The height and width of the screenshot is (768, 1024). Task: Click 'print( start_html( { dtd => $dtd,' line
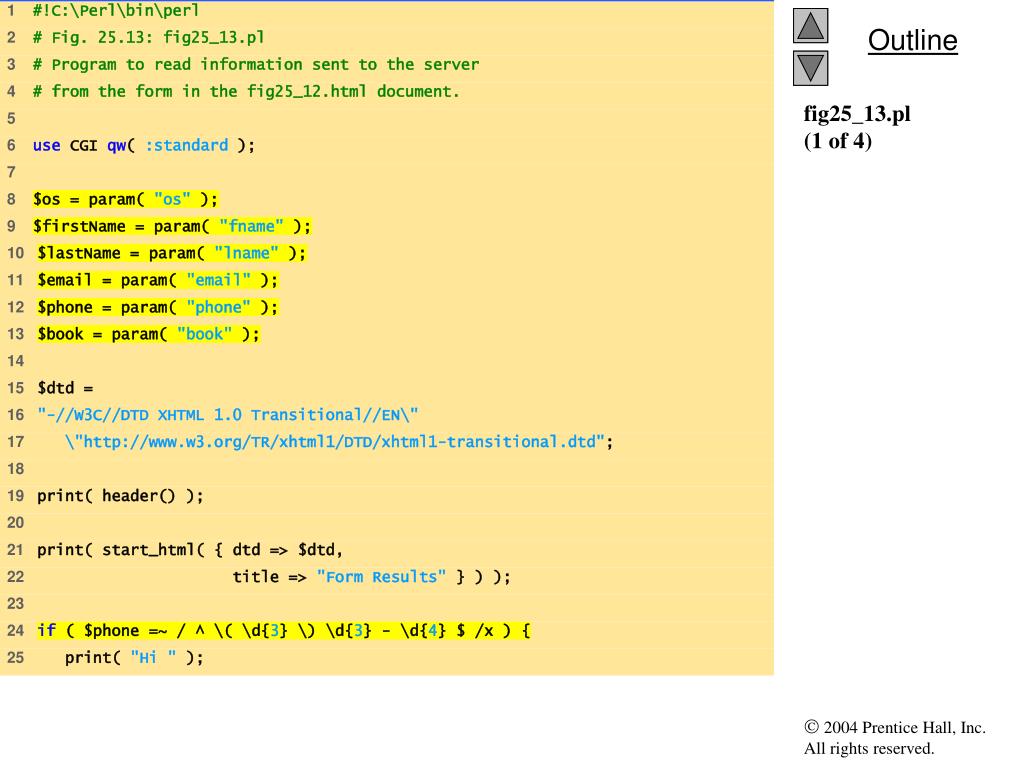pos(190,550)
